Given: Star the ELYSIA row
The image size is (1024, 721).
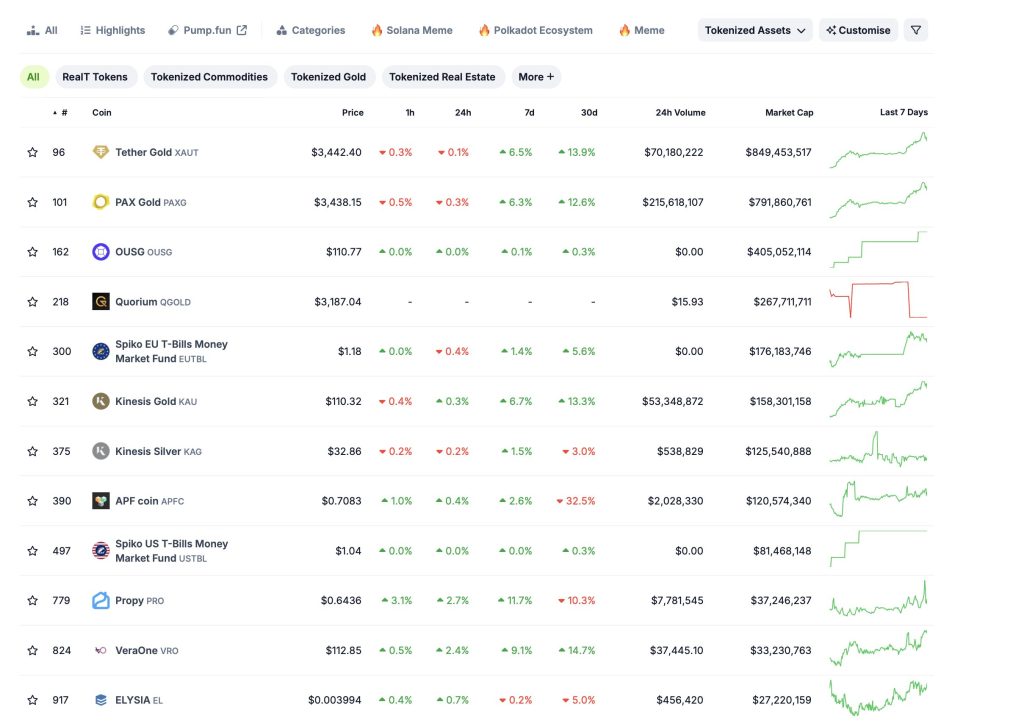Looking at the screenshot, I should tap(33, 700).
